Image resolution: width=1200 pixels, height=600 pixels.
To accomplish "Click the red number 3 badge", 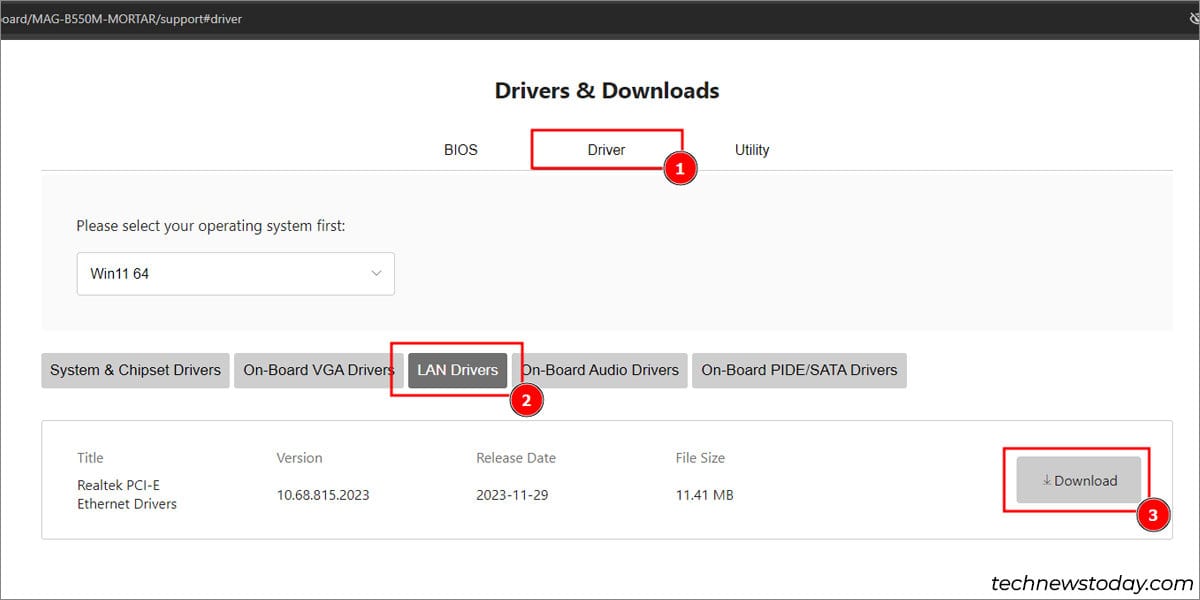I will click(1153, 516).
